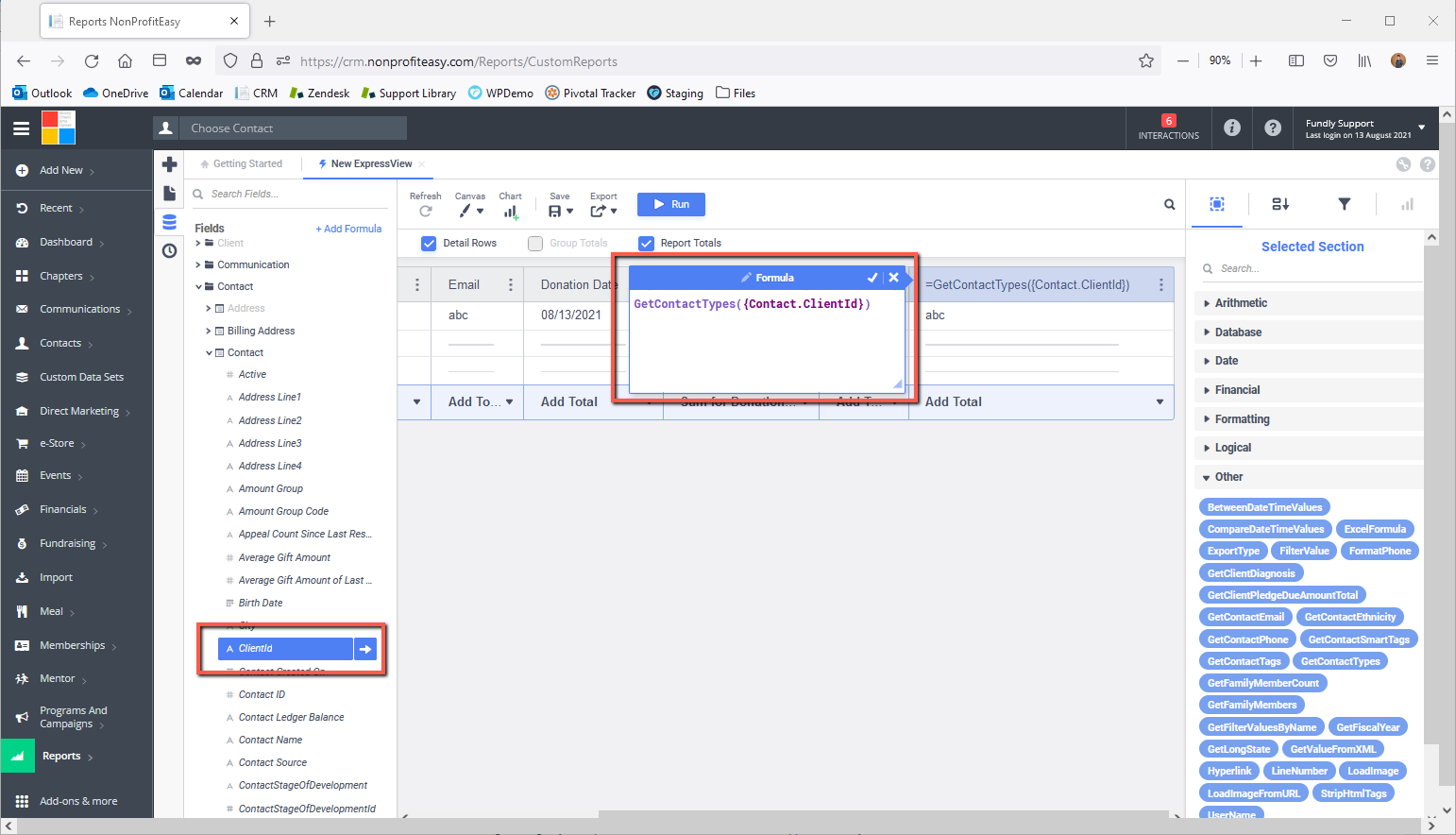
Task: Open the help question mark icon
Action: (x=1273, y=128)
